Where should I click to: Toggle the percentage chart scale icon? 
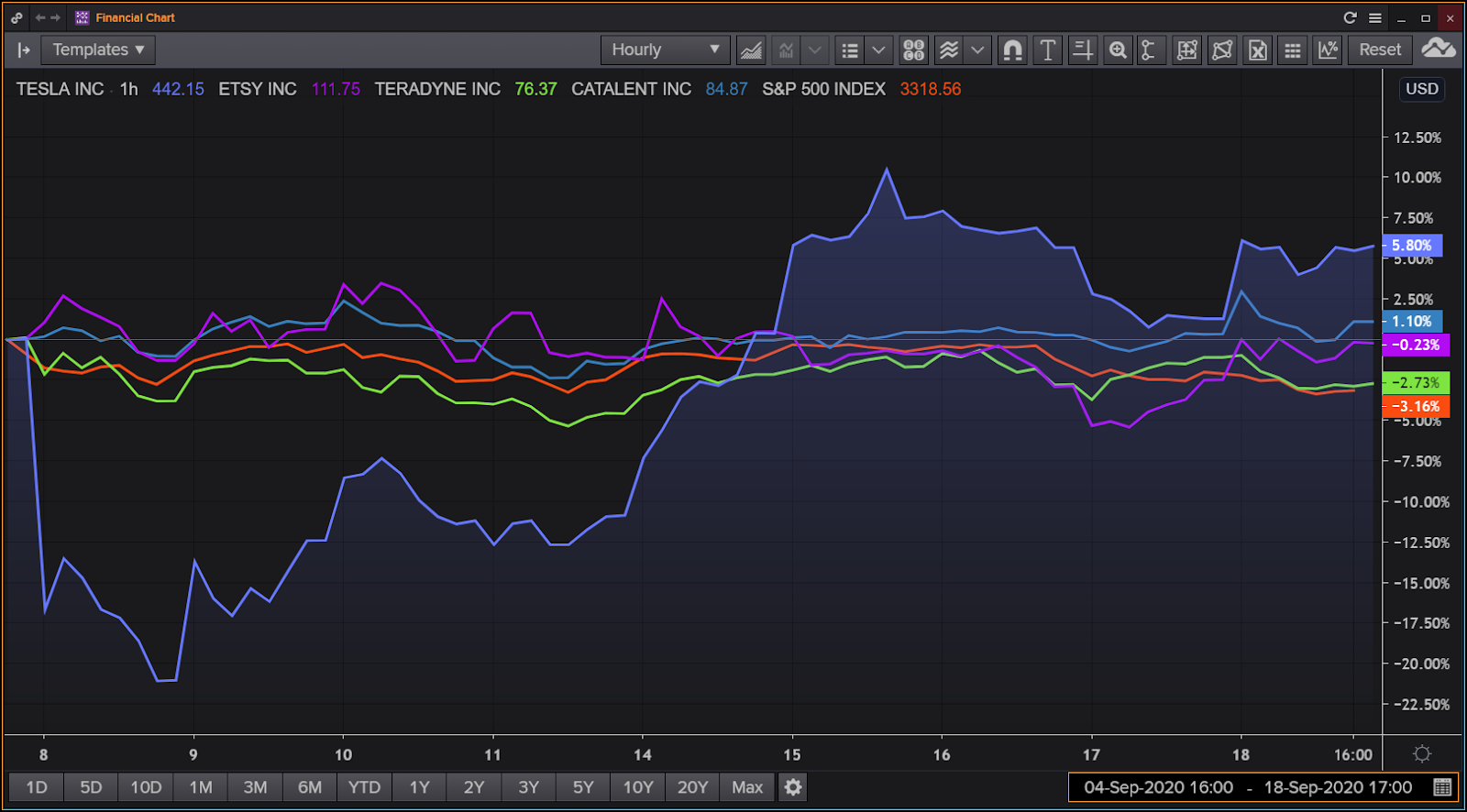(1328, 50)
